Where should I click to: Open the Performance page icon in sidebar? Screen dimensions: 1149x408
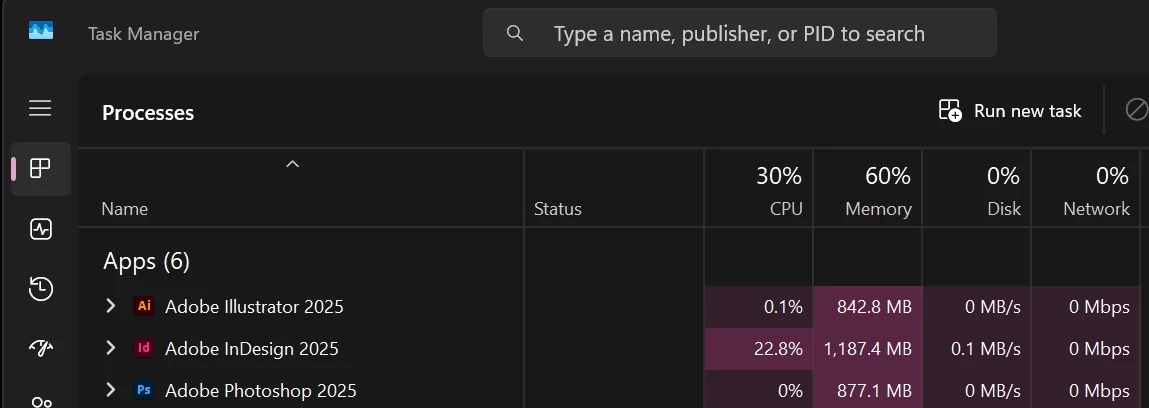pyautogui.click(x=40, y=229)
